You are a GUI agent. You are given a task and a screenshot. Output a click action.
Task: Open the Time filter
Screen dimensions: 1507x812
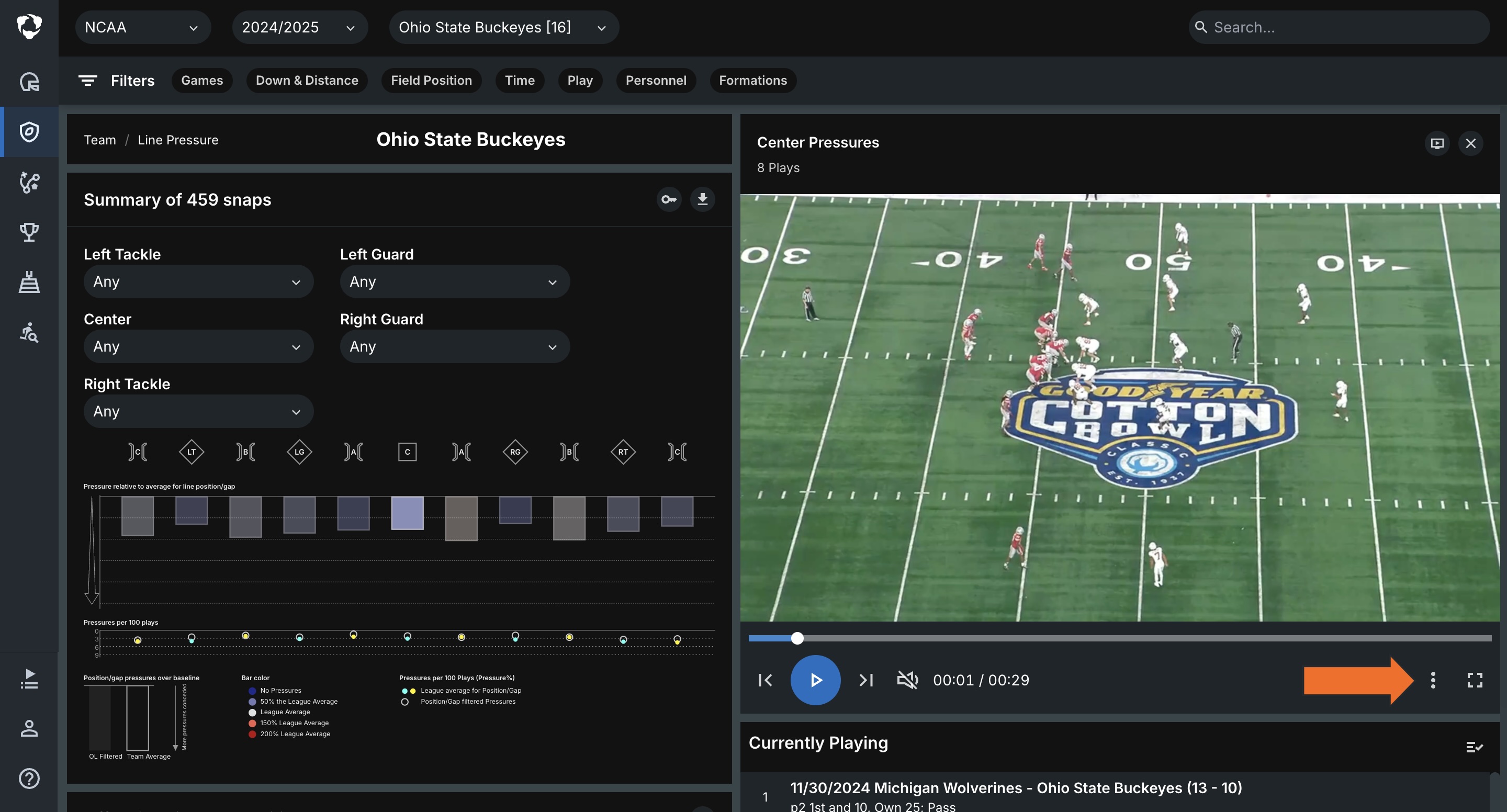click(x=520, y=81)
